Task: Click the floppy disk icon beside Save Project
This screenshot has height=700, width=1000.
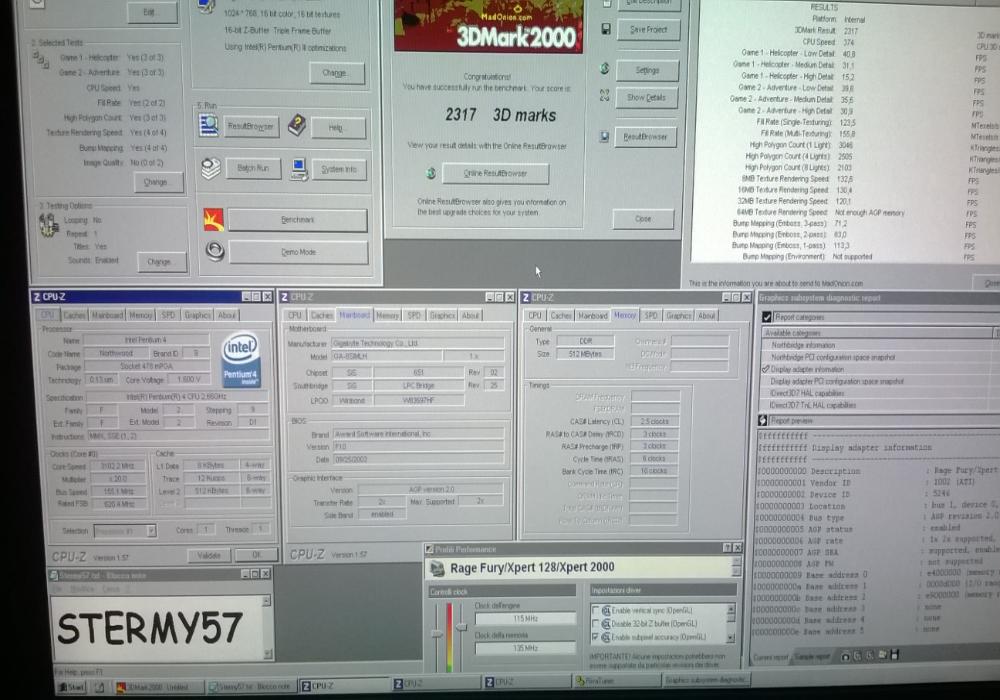Action: pyautogui.click(x=605, y=29)
